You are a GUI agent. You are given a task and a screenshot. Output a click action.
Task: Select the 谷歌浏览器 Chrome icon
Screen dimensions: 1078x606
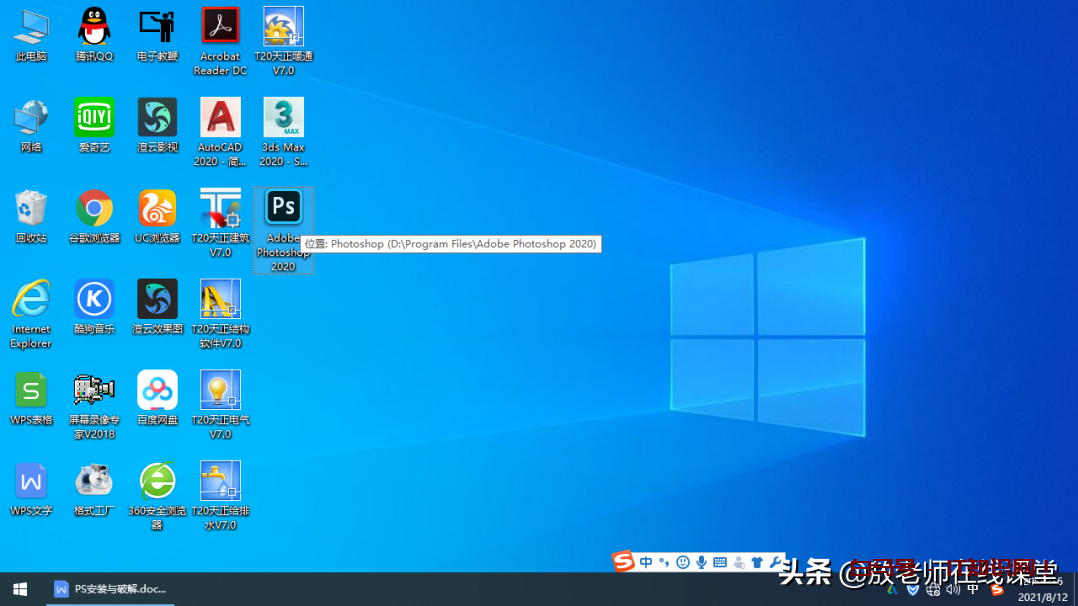94,209
